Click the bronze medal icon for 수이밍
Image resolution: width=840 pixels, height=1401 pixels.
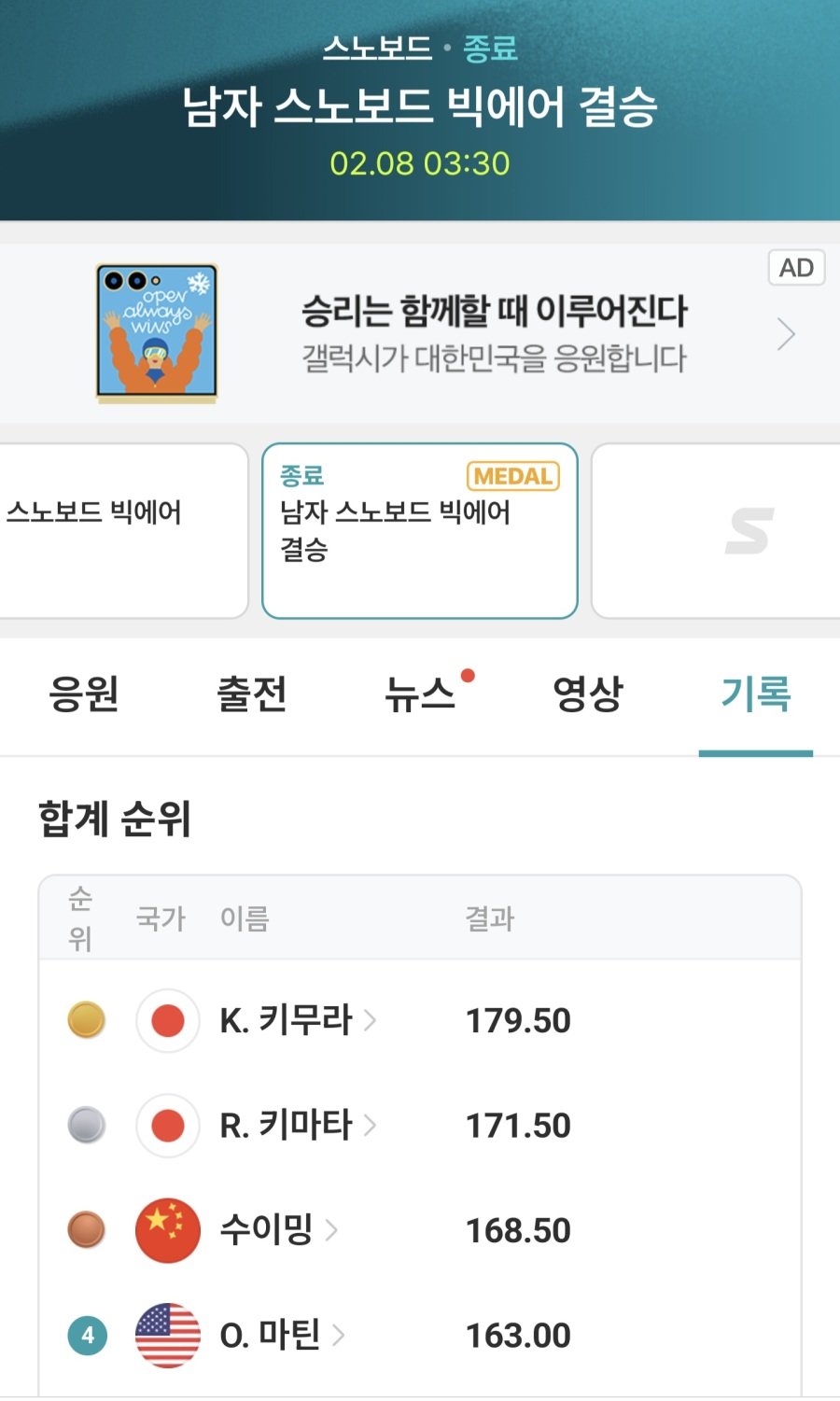(86, 1230)
